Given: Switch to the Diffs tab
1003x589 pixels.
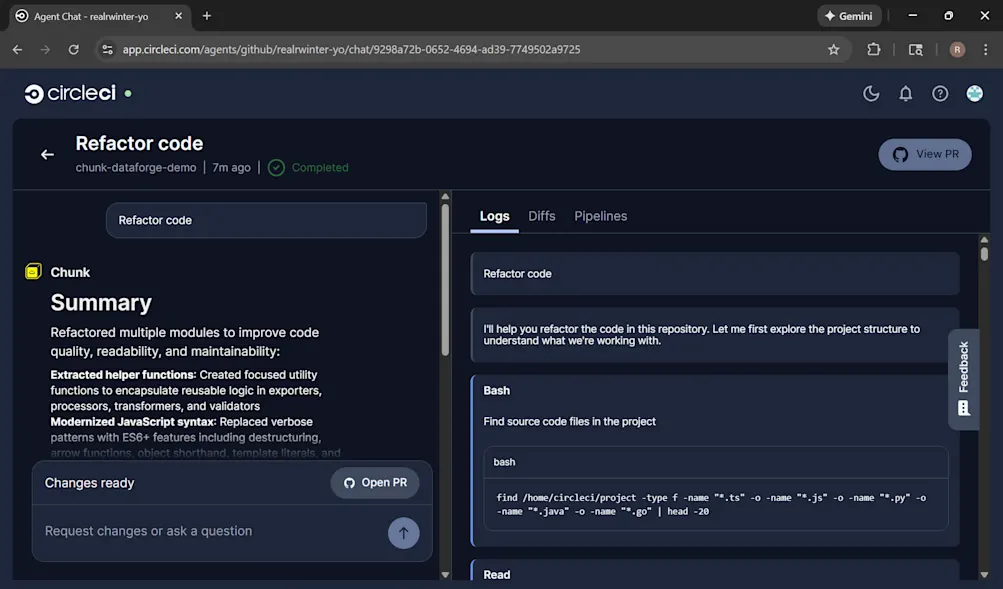Looking at the screenshot, I should 541,216.
